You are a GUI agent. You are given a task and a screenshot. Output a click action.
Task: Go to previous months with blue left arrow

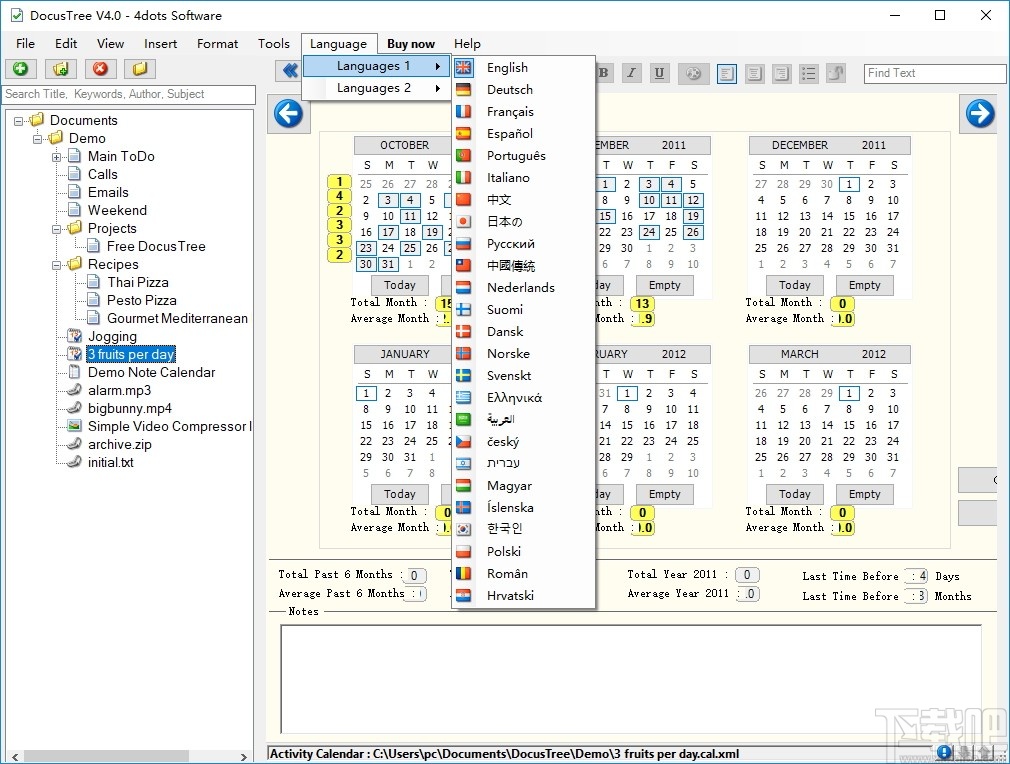288,114
